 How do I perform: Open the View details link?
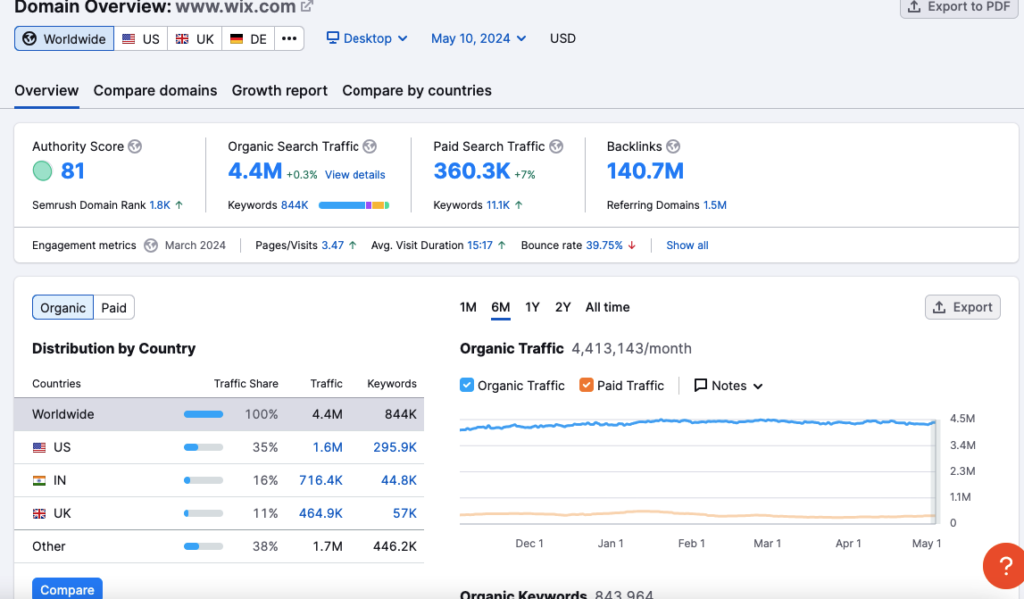click(x=355, y=175)
